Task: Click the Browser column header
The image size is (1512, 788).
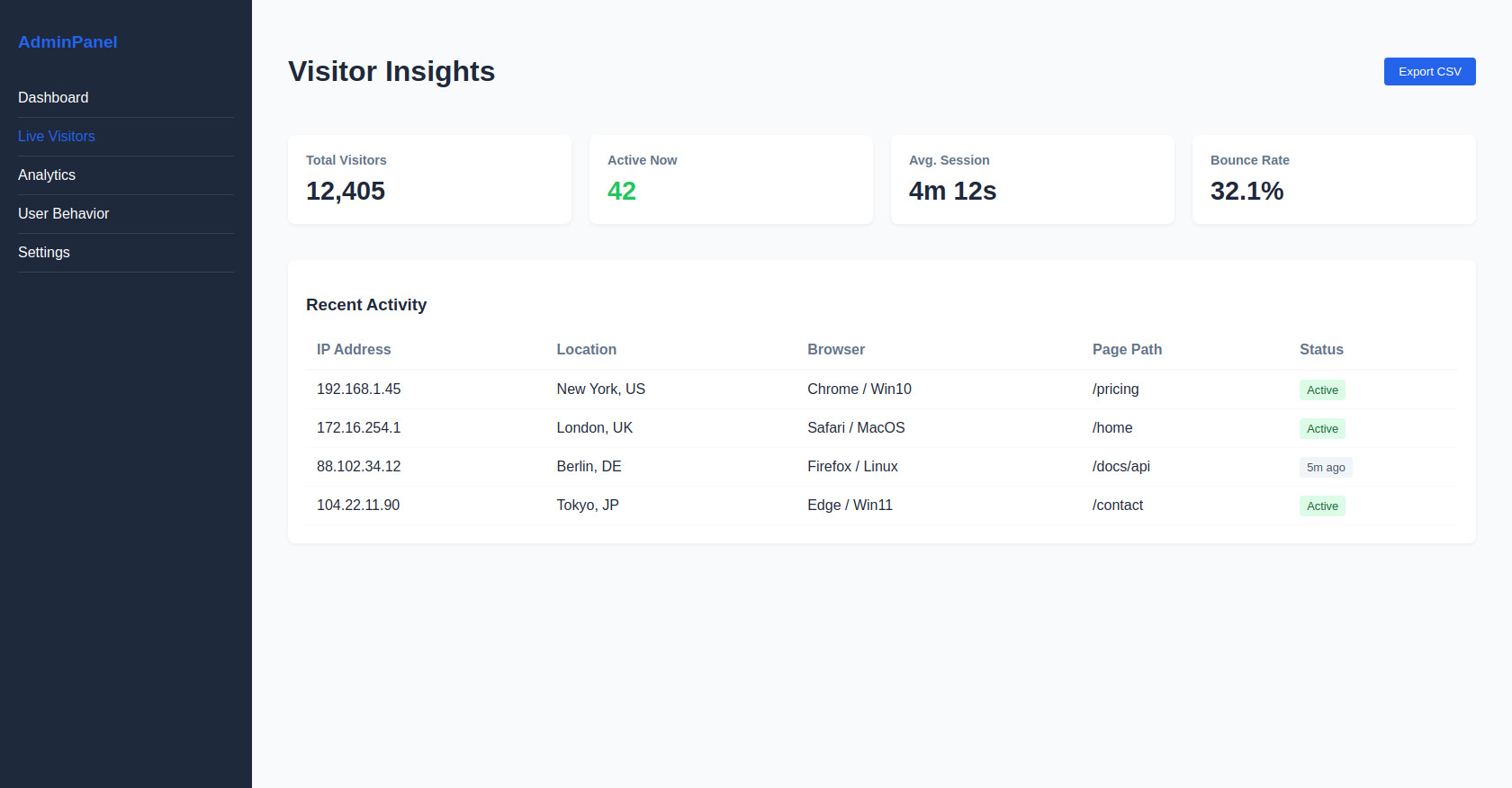Action: (835, 349)
